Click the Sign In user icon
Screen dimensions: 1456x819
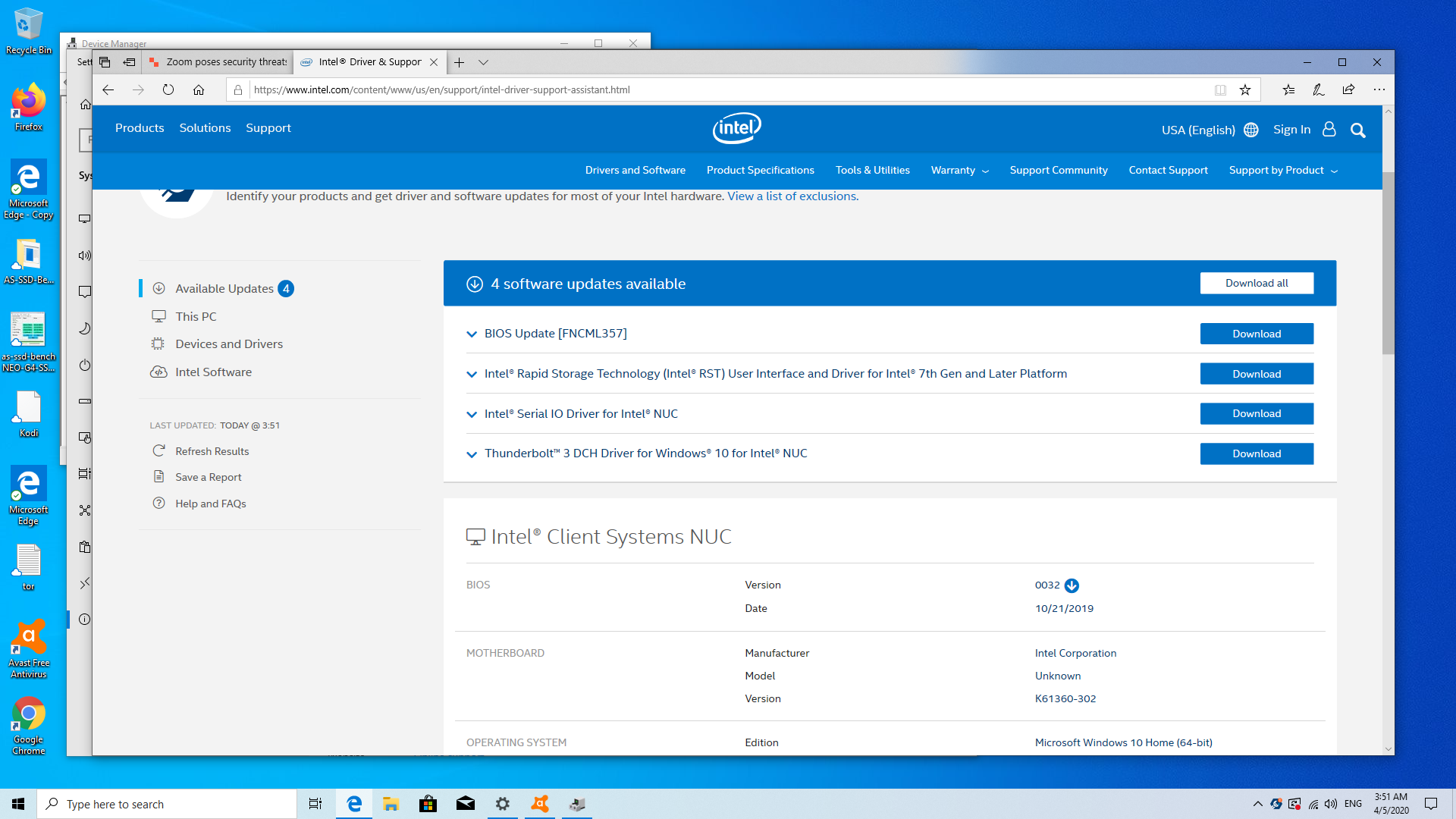[x=1329, y=130]
